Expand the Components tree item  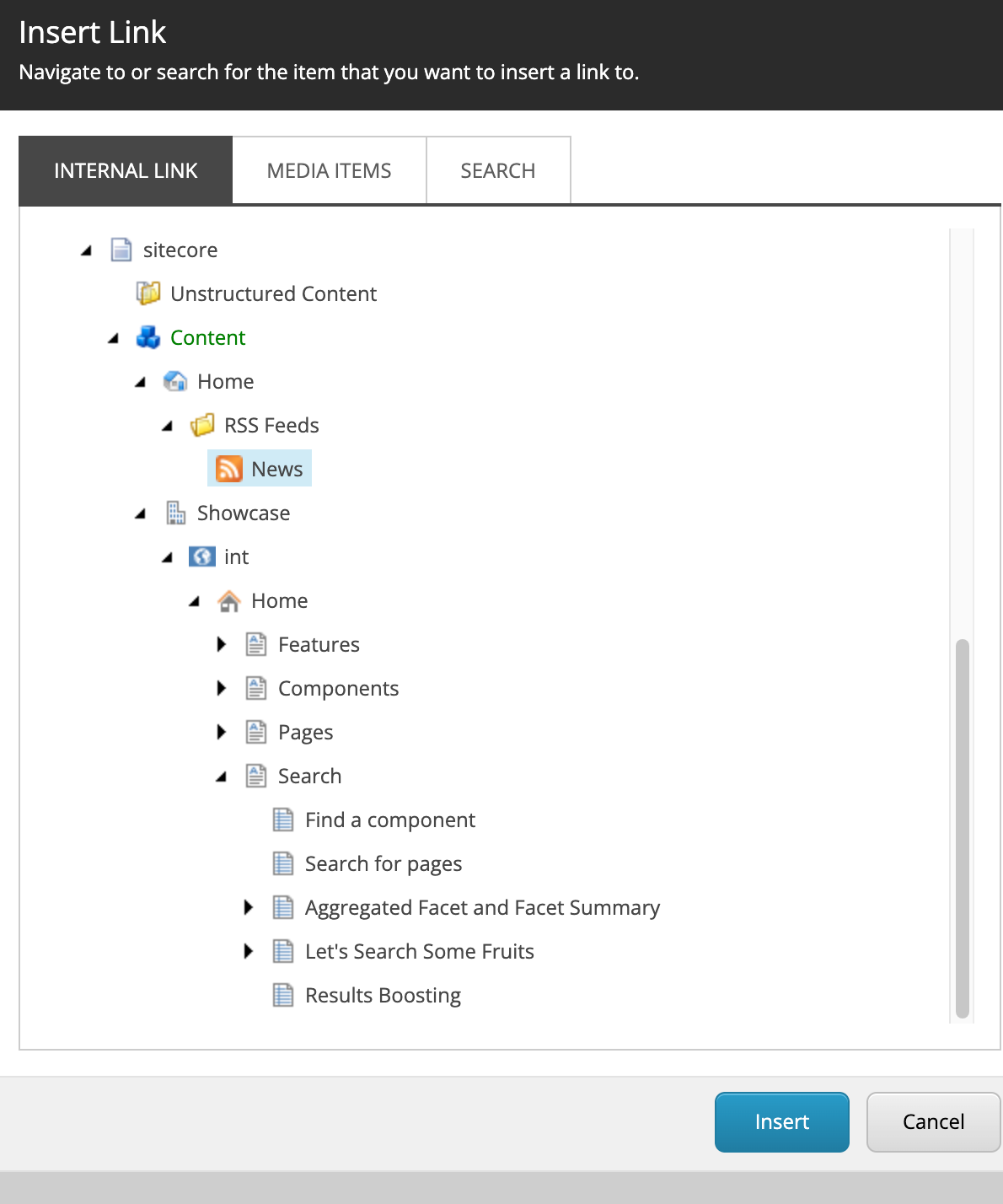(222, 688)
